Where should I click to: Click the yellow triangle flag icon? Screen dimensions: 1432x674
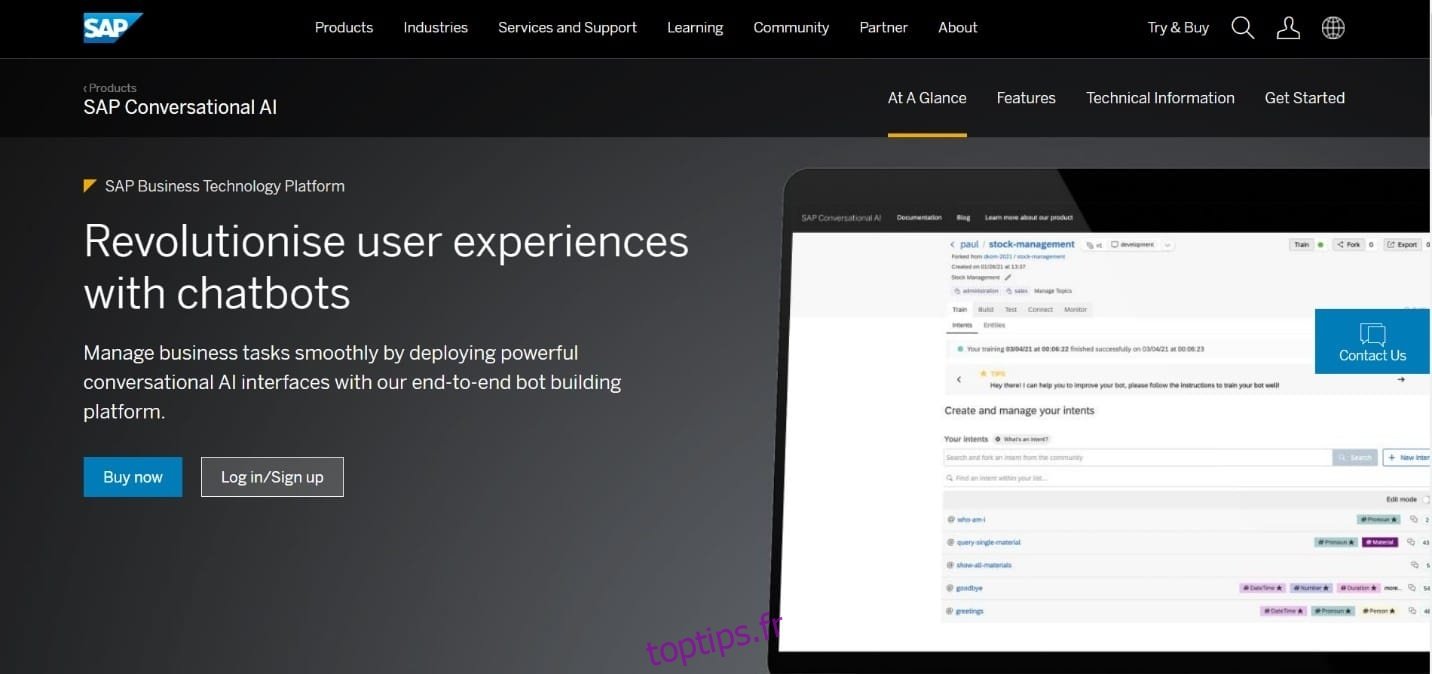click(x=90, y=186)
